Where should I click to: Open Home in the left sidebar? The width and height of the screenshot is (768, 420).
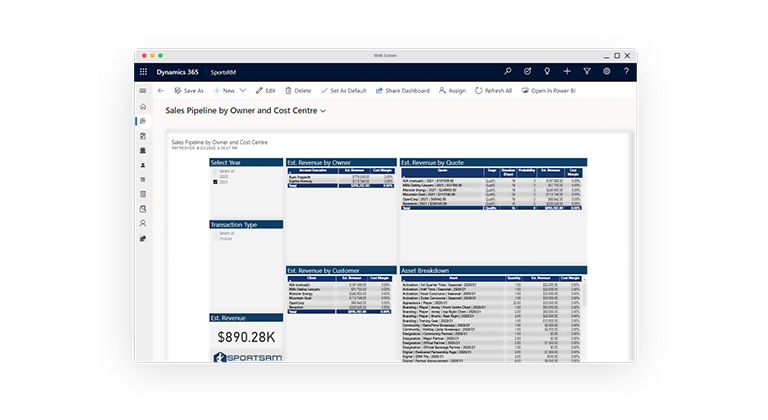click(143, 107)
